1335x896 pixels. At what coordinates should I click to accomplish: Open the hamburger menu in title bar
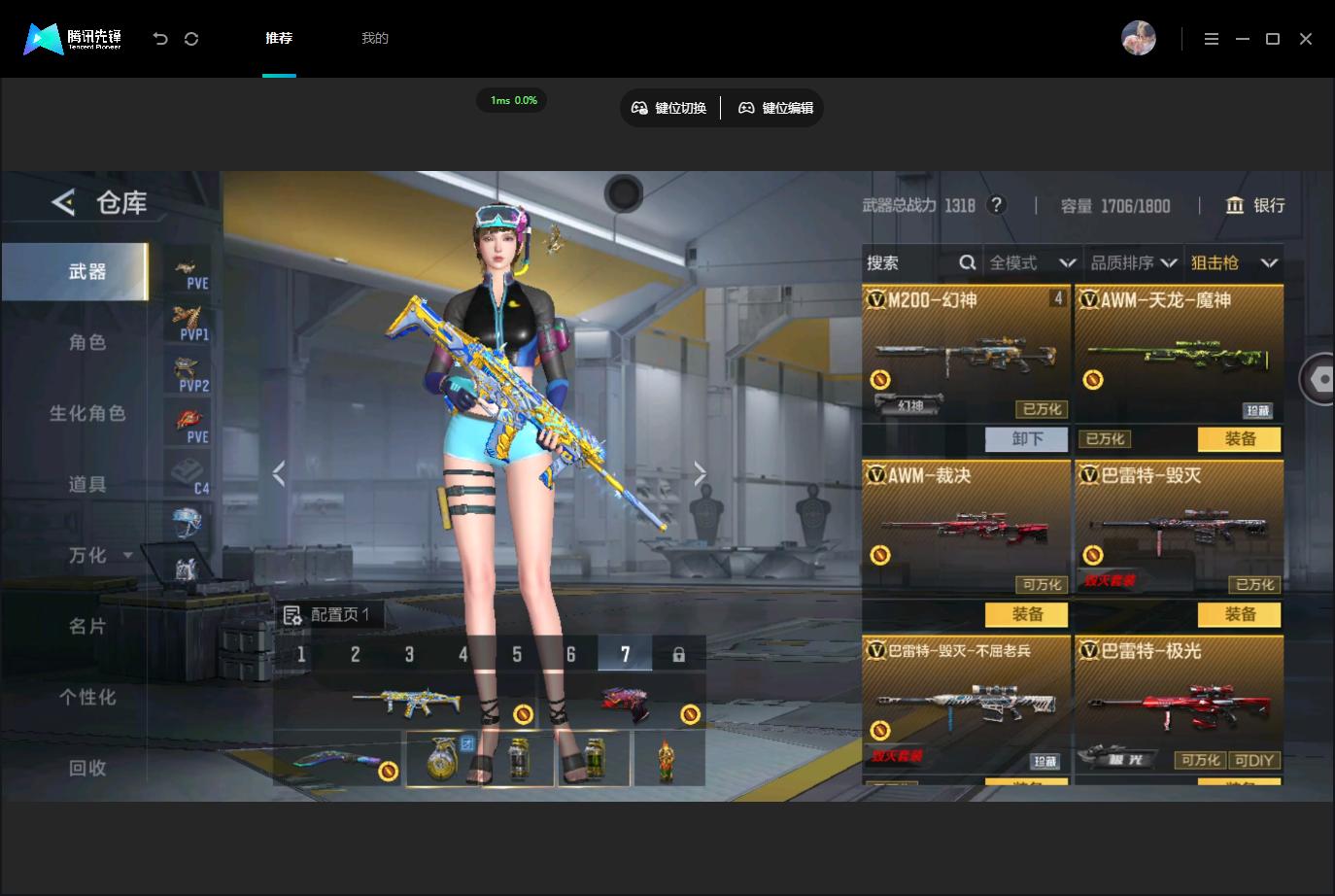pos(1211,39)
